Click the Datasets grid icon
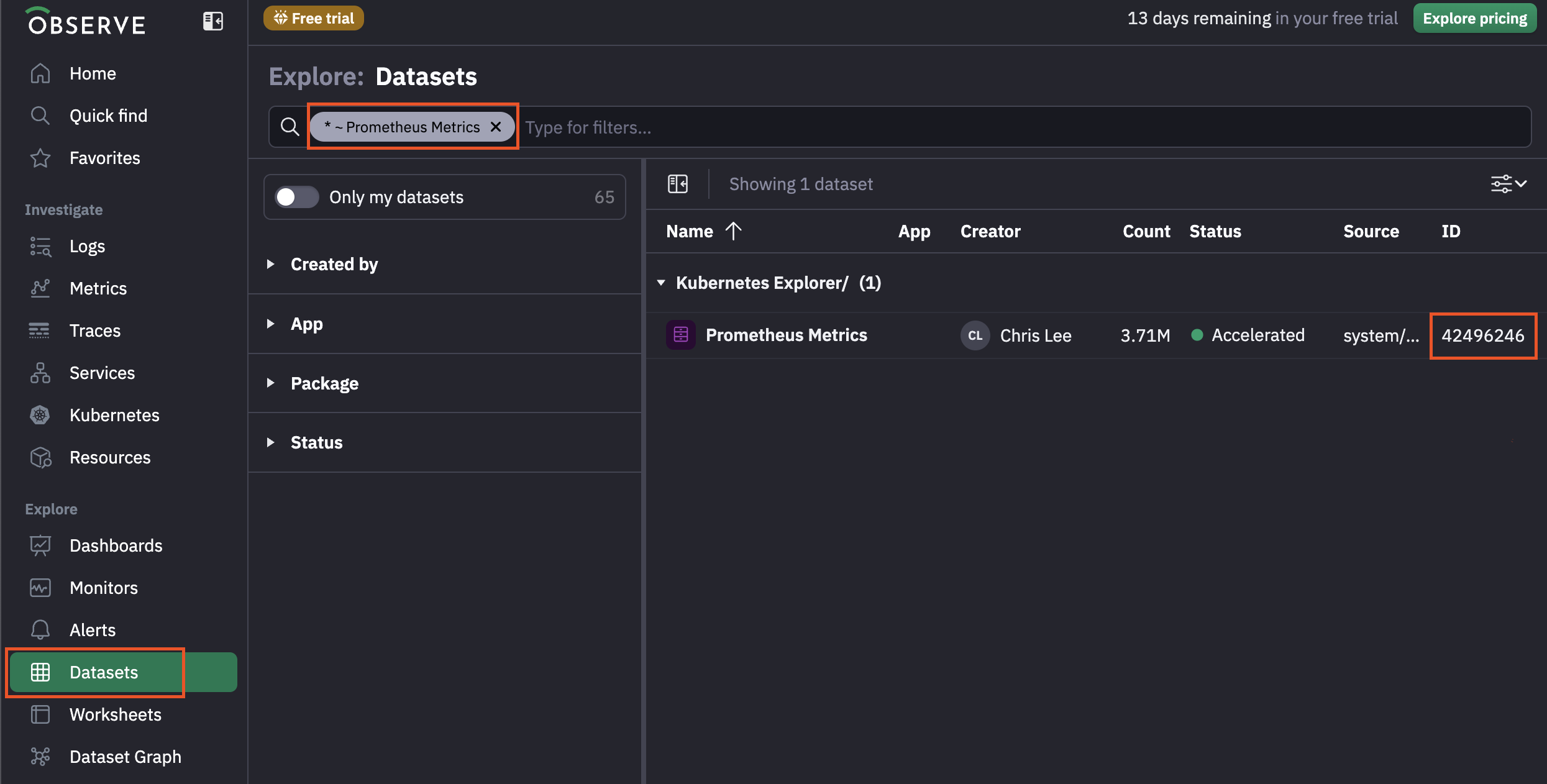The height and width of the screenshot is (784, 1547). point(40,672)
